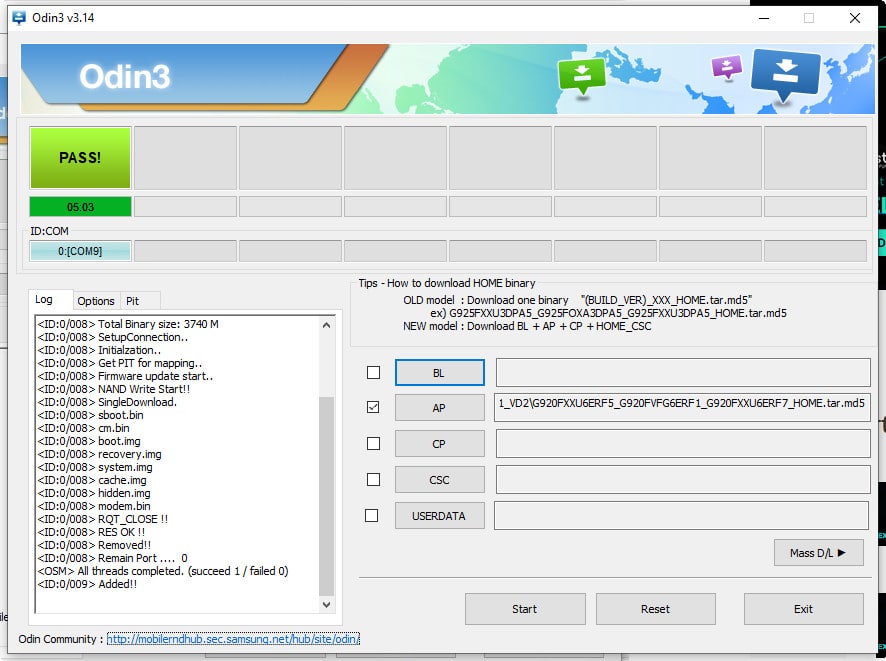This screenshot has height=661, width=886.
Task: Click the CP file path field
Action: click(683, 443)
